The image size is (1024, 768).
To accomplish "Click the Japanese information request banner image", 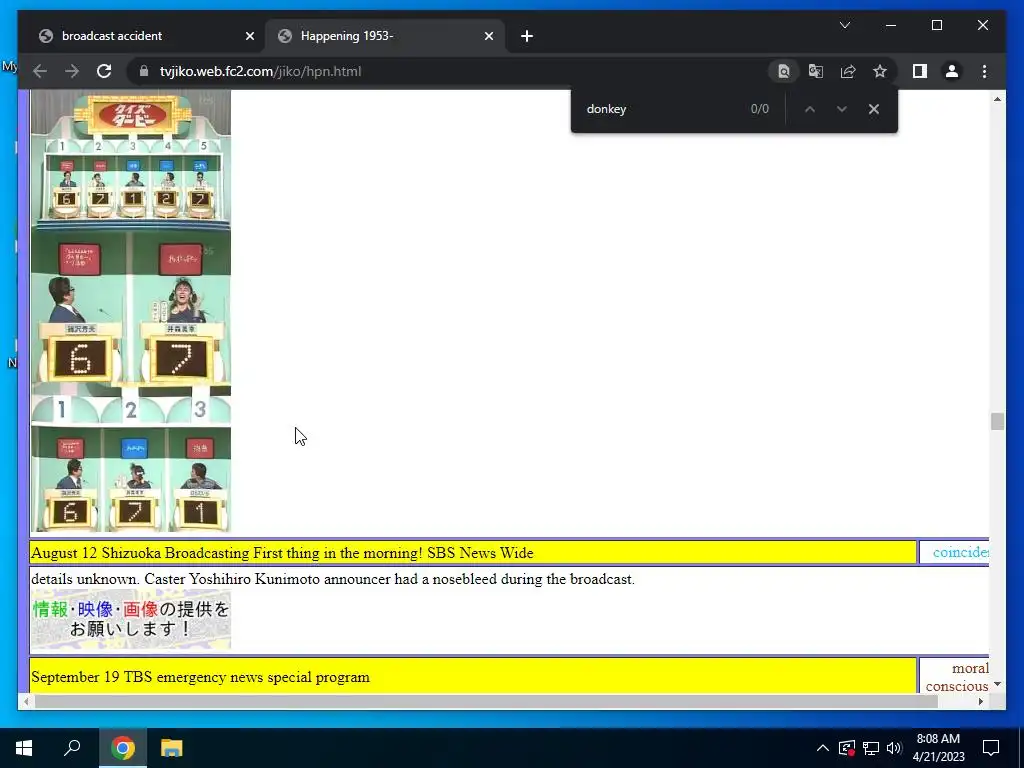I will pyautogui.click(x=131, y=619).
